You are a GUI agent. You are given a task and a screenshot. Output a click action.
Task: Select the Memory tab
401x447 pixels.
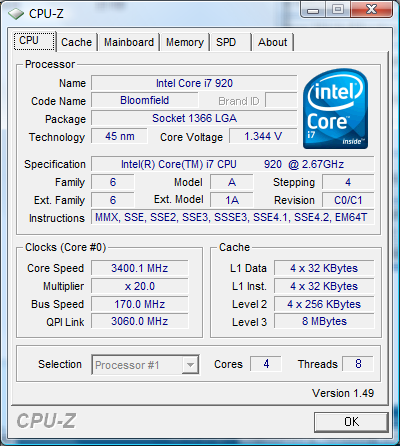pos(185,42)
